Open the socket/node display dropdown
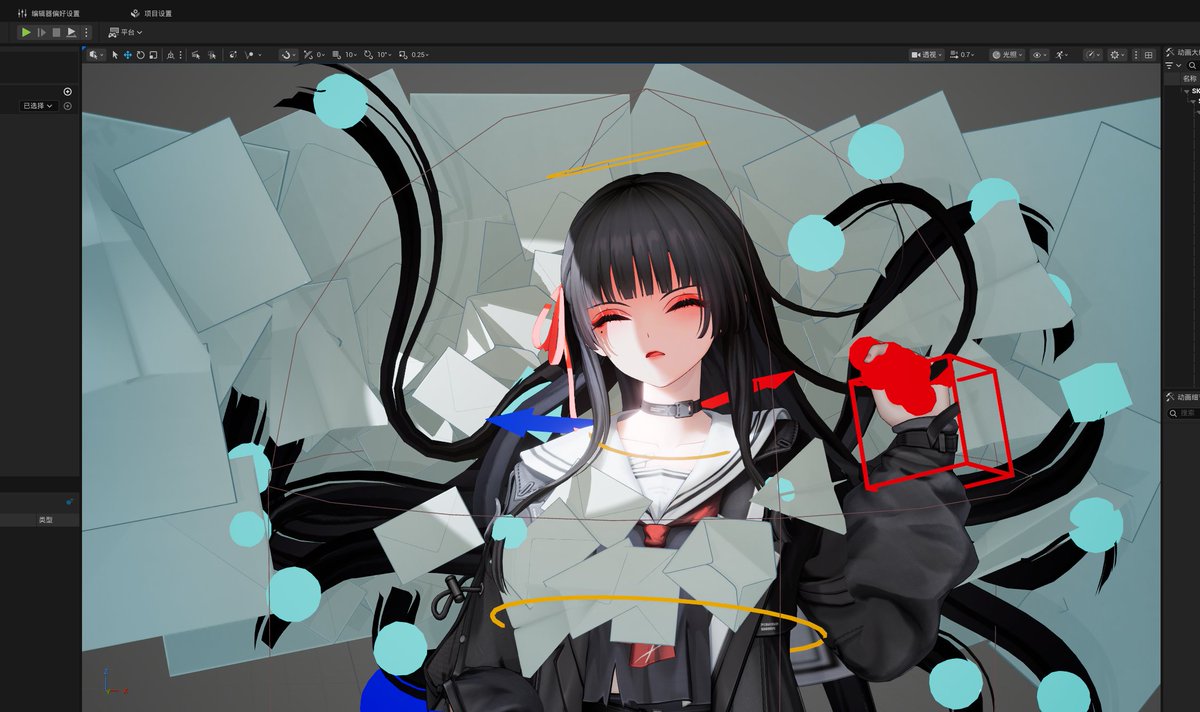This screenshot has height=712, width=1200. [x=253, y=55]
